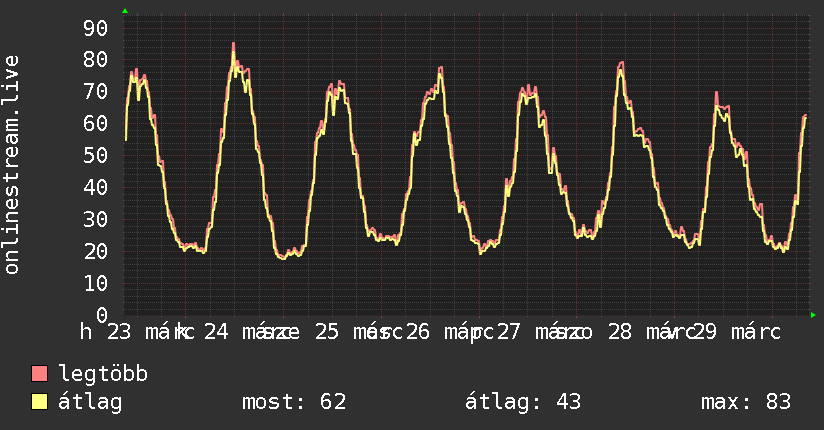This screenshot has height=430, width=824.
Task: Click the onlinestream.live vertical axis title
Action: click(12, 165)
